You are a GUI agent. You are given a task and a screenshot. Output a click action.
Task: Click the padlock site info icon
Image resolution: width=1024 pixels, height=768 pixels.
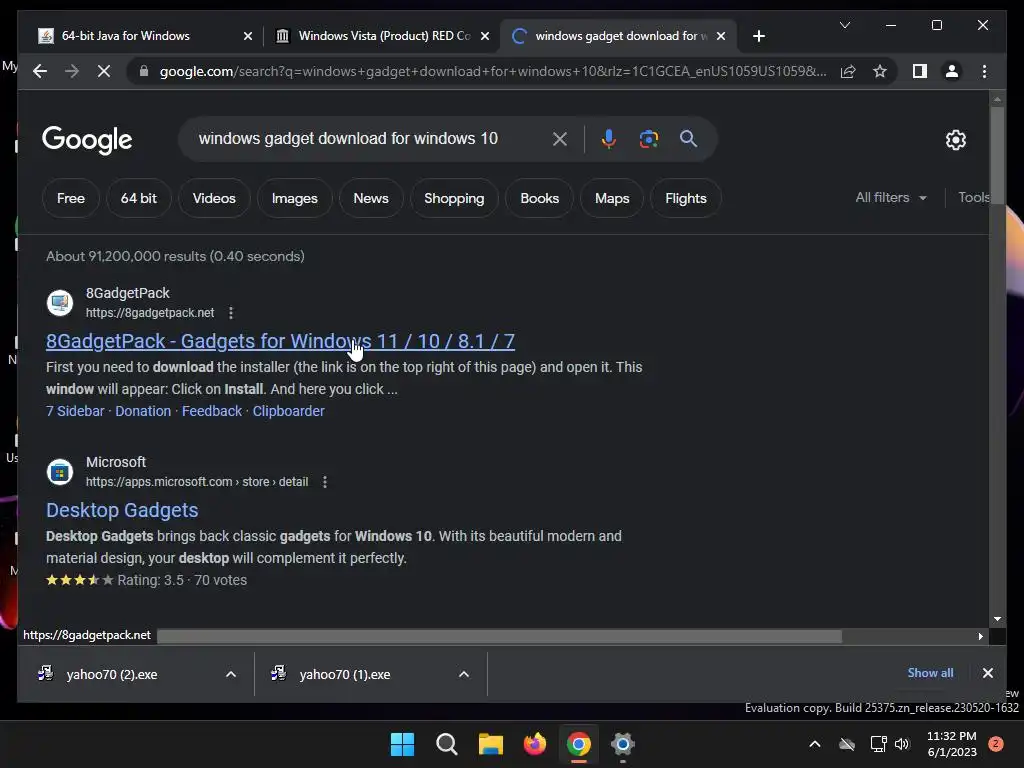144,71
